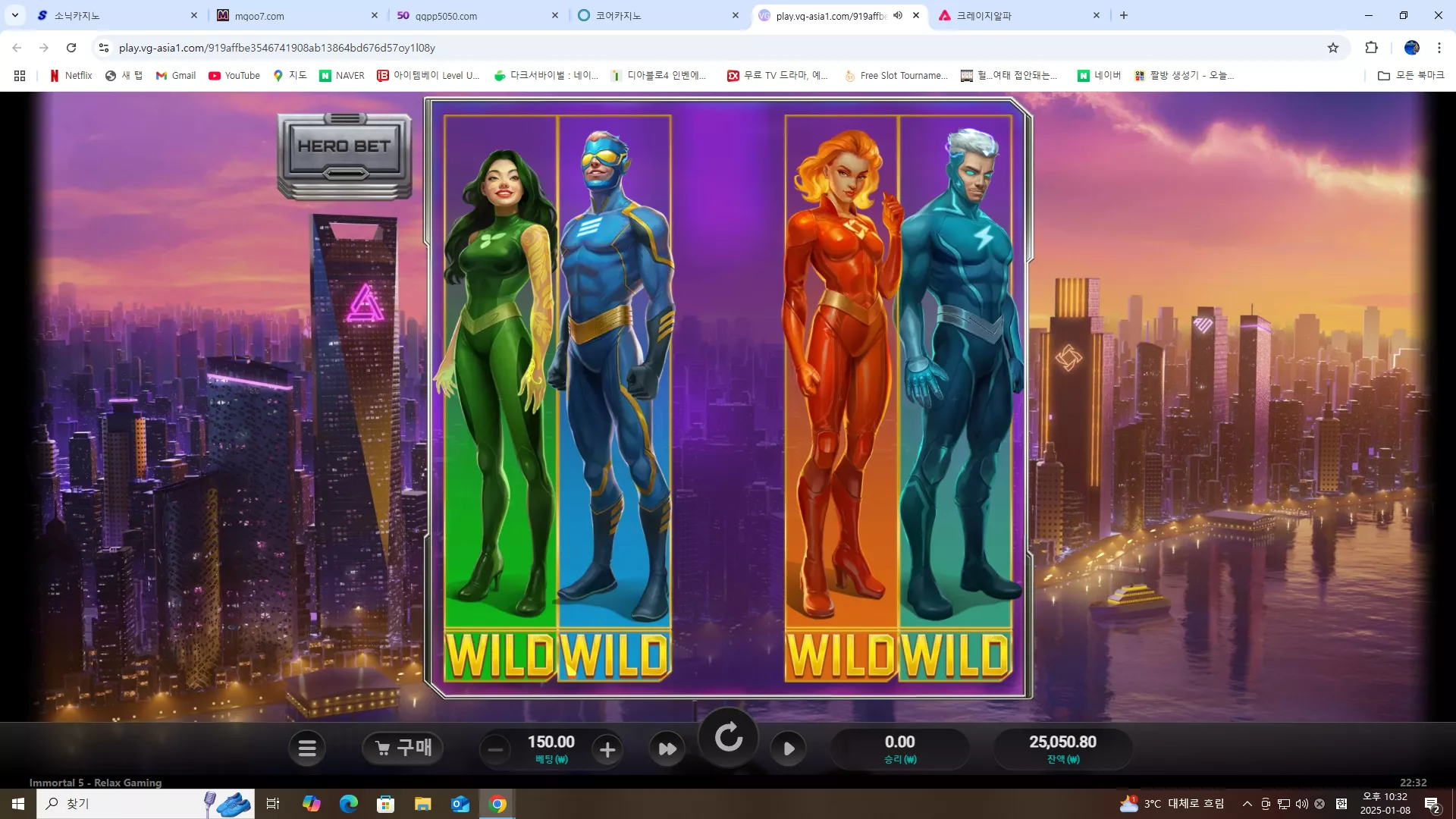Open the Chrome three-dot menu
The height and width of the screenshot is (819, 1456).
[1439, 48]
